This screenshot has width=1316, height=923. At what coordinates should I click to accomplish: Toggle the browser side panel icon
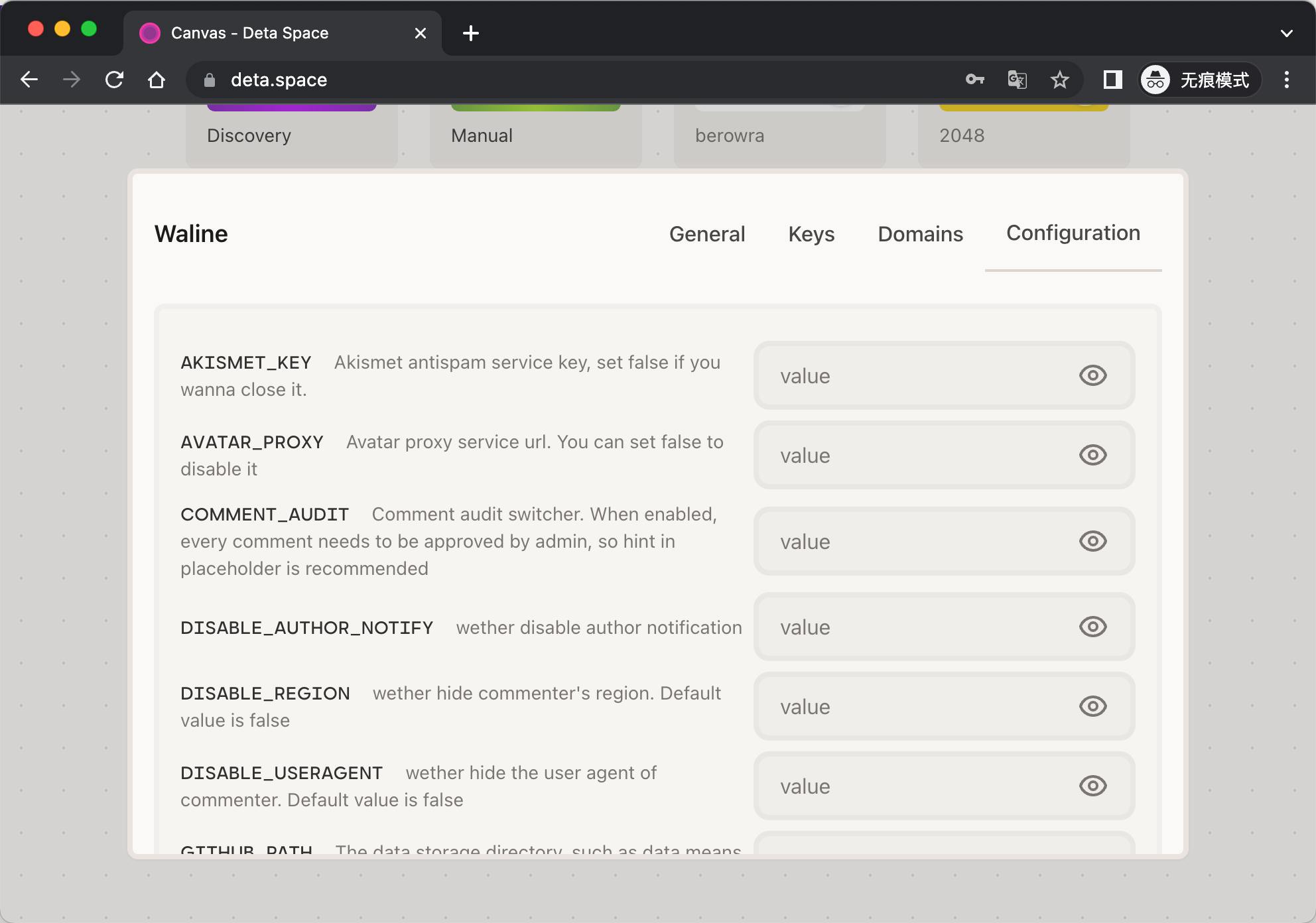1112,80
